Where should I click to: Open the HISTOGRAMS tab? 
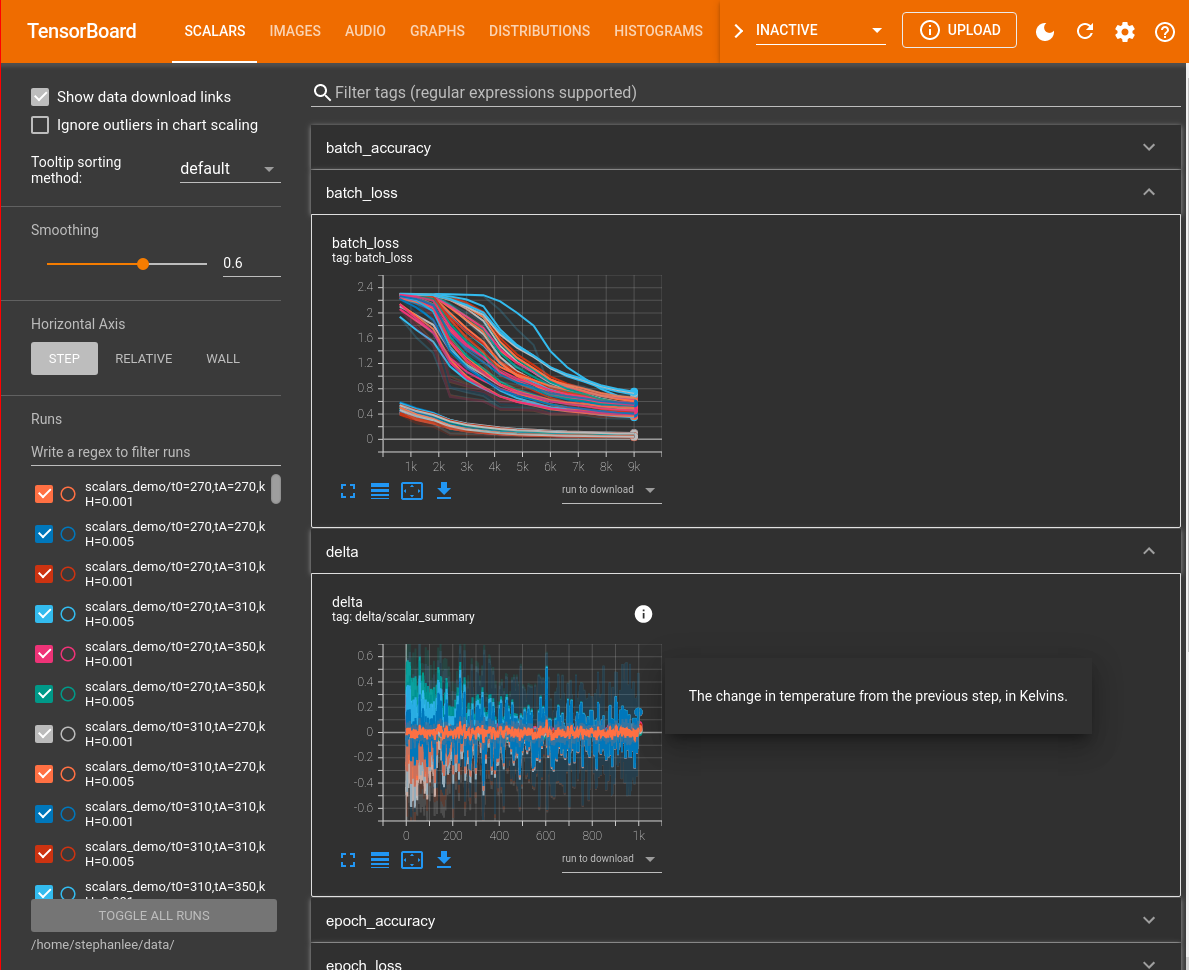(658, 31)
